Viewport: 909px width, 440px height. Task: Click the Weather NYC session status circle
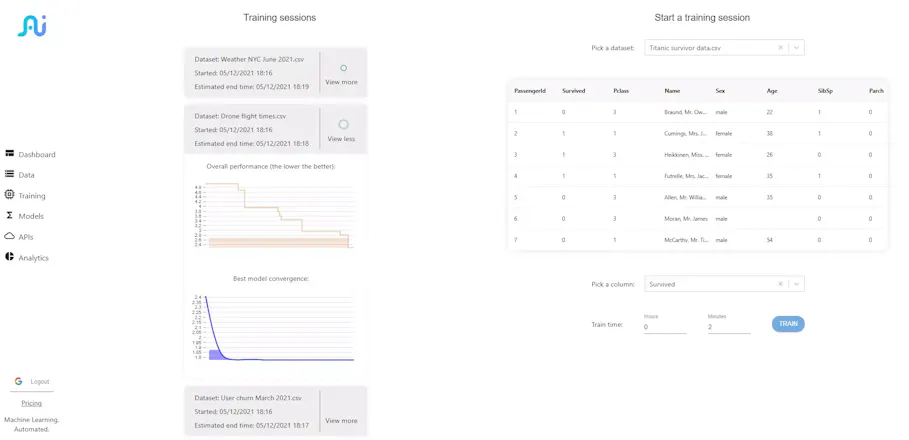pyautogui.click(x=343, y=68)
